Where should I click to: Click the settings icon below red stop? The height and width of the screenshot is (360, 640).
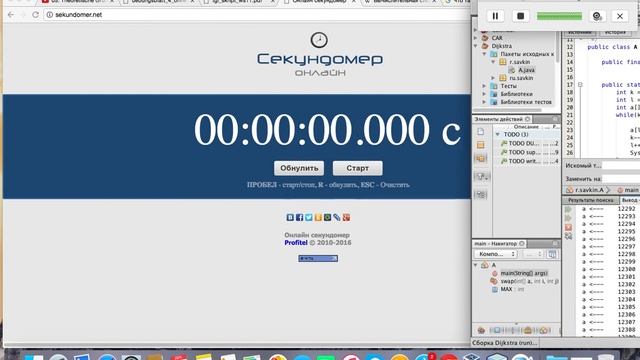[x=568, y=236]
